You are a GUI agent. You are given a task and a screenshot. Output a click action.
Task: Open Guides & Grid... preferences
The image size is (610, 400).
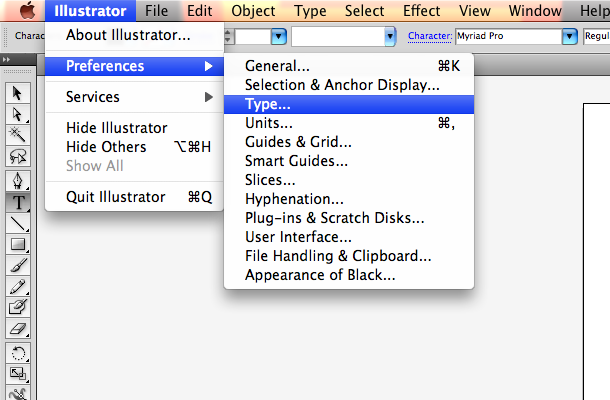point(349,142)
